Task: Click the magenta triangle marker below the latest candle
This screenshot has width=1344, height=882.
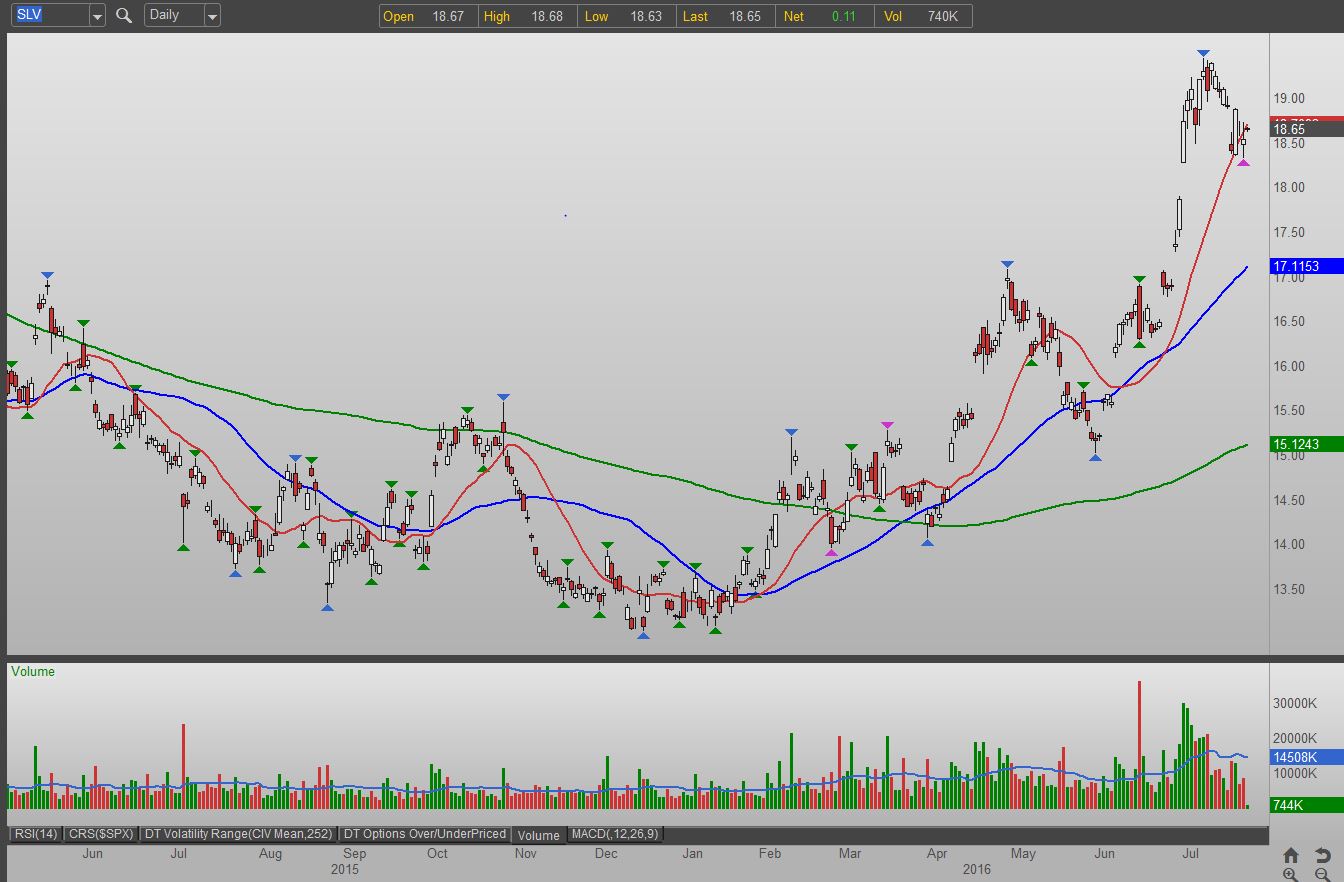Action: pyautogui.click(x=1244, y=163)
